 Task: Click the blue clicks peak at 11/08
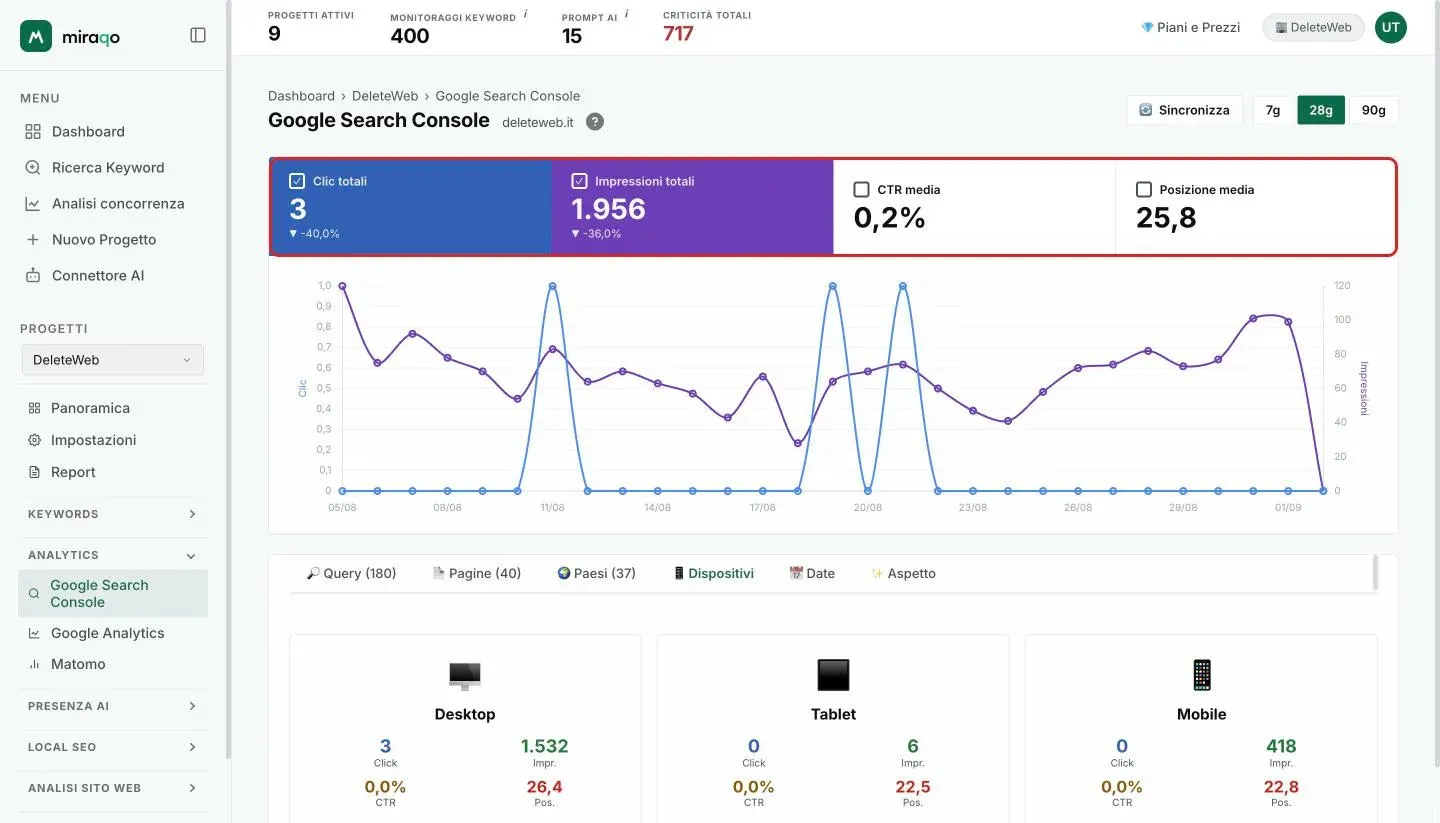[552, 286]
